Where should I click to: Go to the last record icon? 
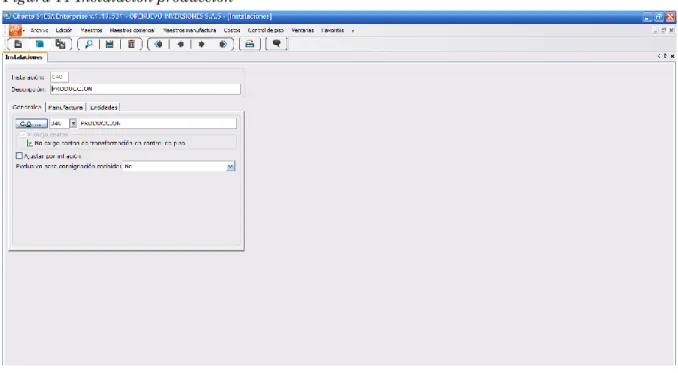pyautogui.click(x=223, y=44)
